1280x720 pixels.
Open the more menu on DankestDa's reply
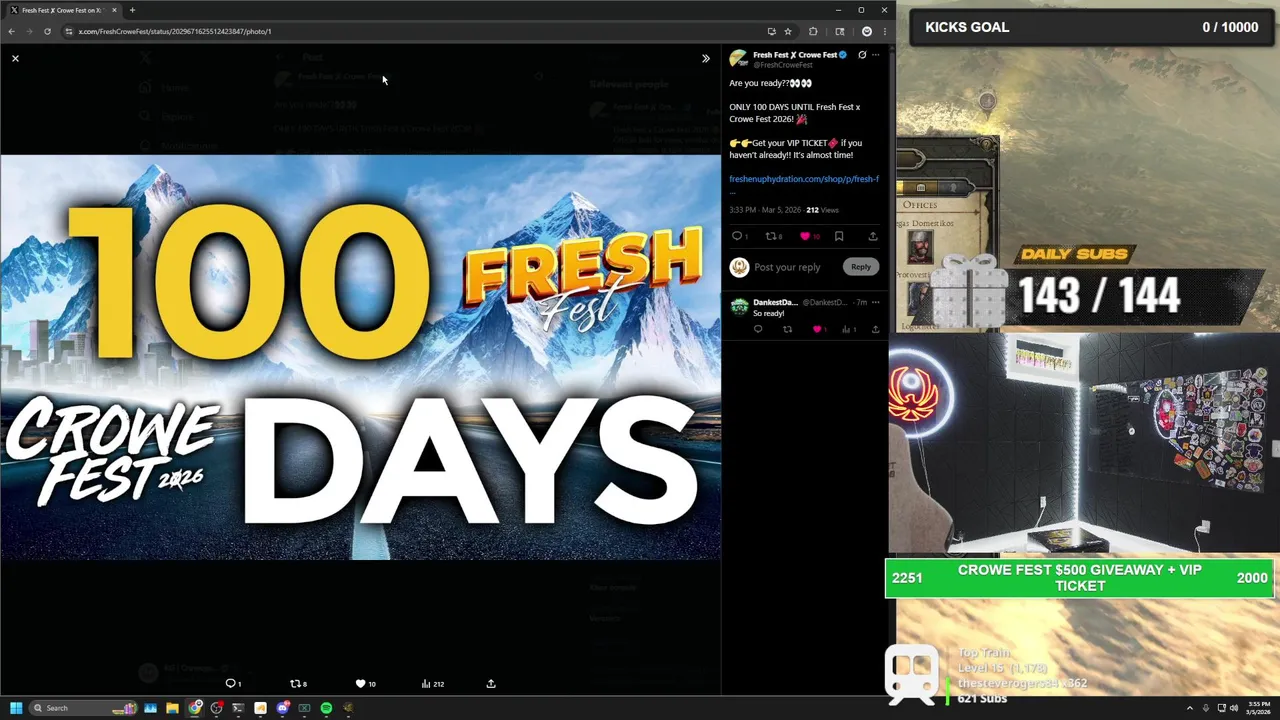tap(875, 302)
